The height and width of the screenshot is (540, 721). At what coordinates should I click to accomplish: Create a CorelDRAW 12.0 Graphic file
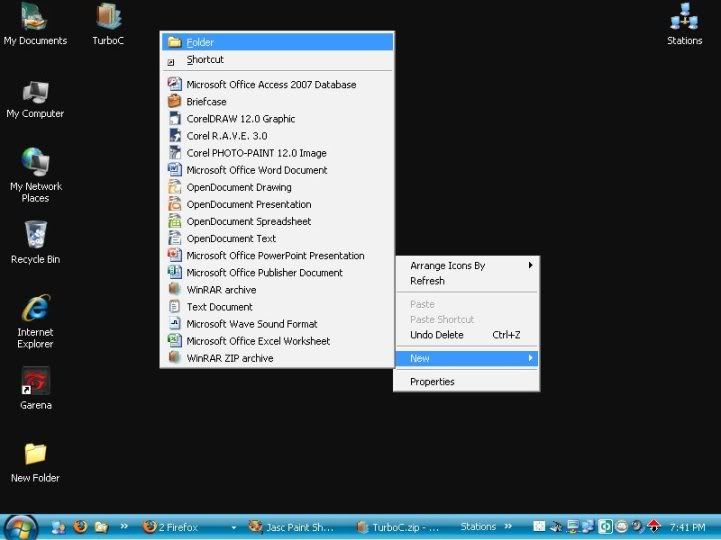click(x=277, y=119)
